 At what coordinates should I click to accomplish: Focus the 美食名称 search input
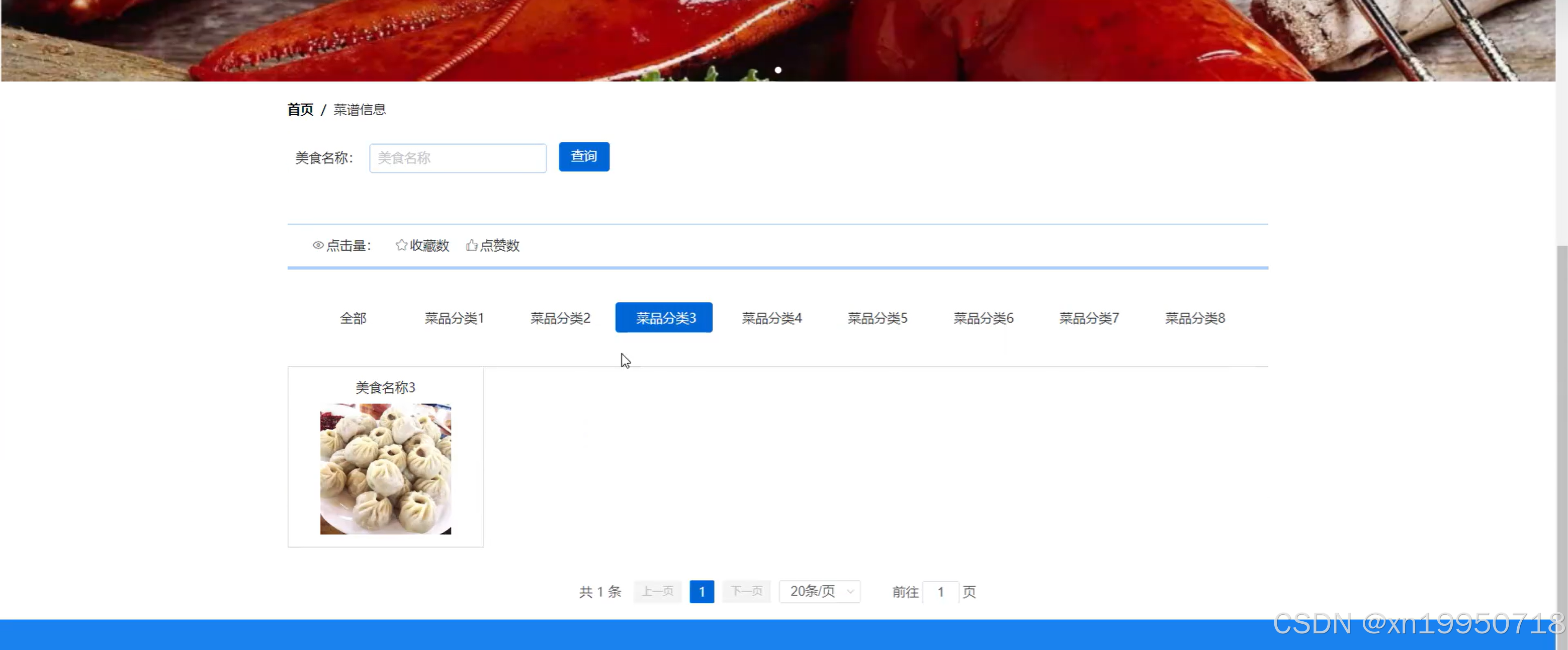click(x=458, y=158)
